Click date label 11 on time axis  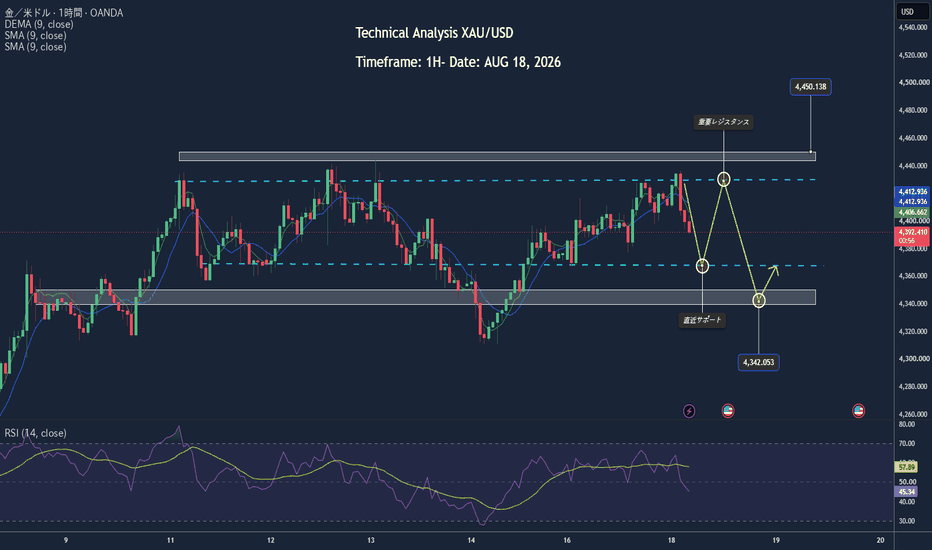[171, 540]
